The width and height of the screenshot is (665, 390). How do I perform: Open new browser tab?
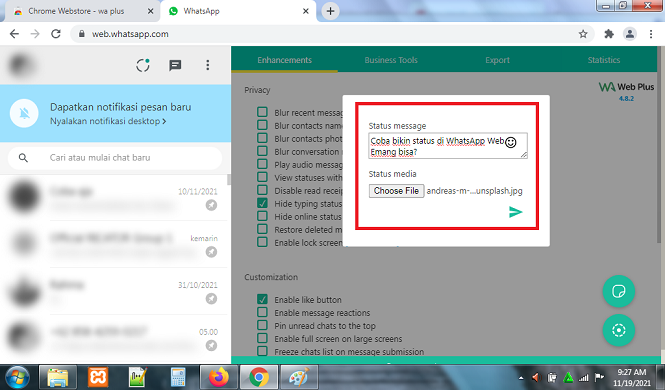[330, 11]
